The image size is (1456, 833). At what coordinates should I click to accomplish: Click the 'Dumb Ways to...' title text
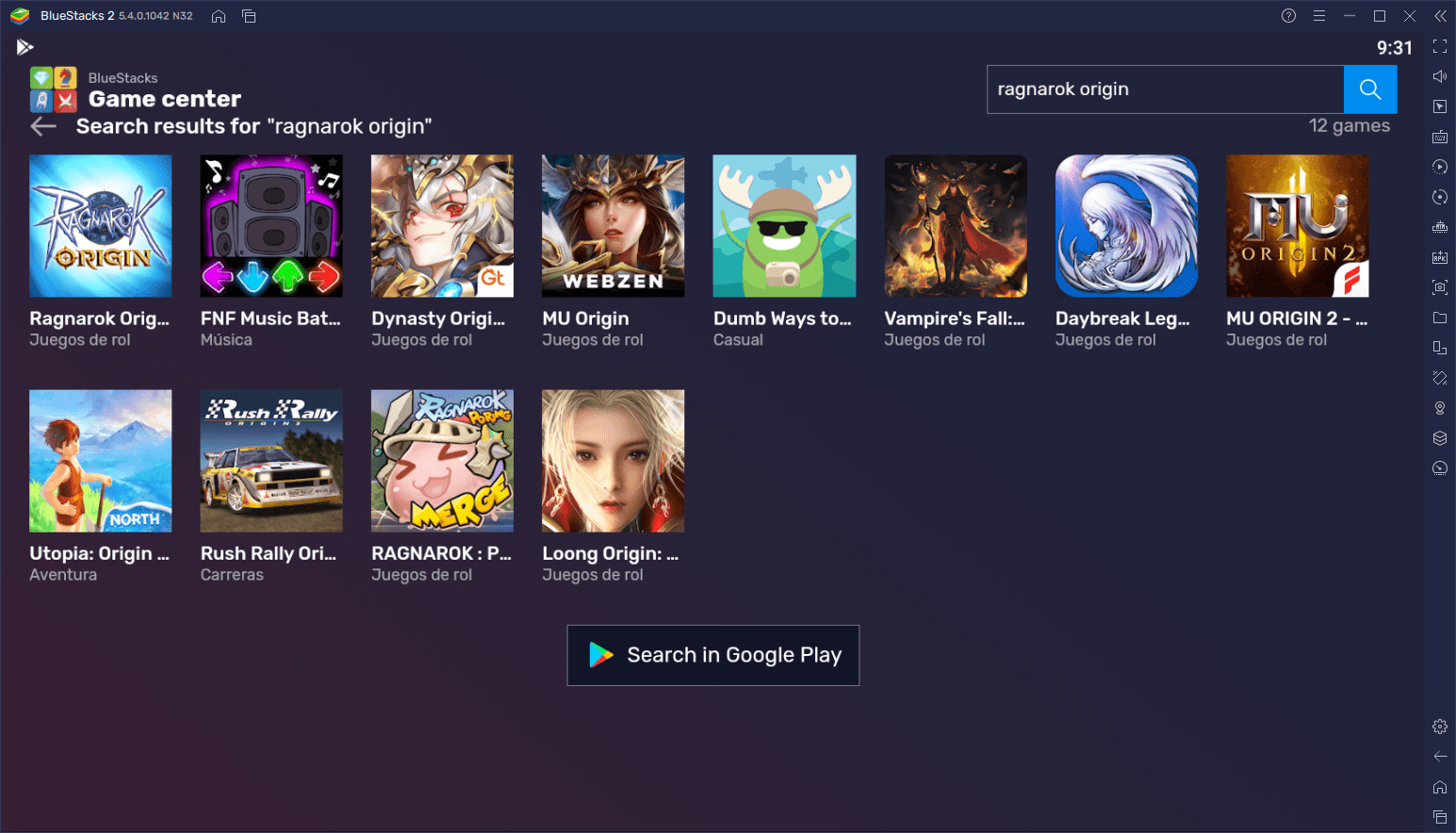point(782,318)
